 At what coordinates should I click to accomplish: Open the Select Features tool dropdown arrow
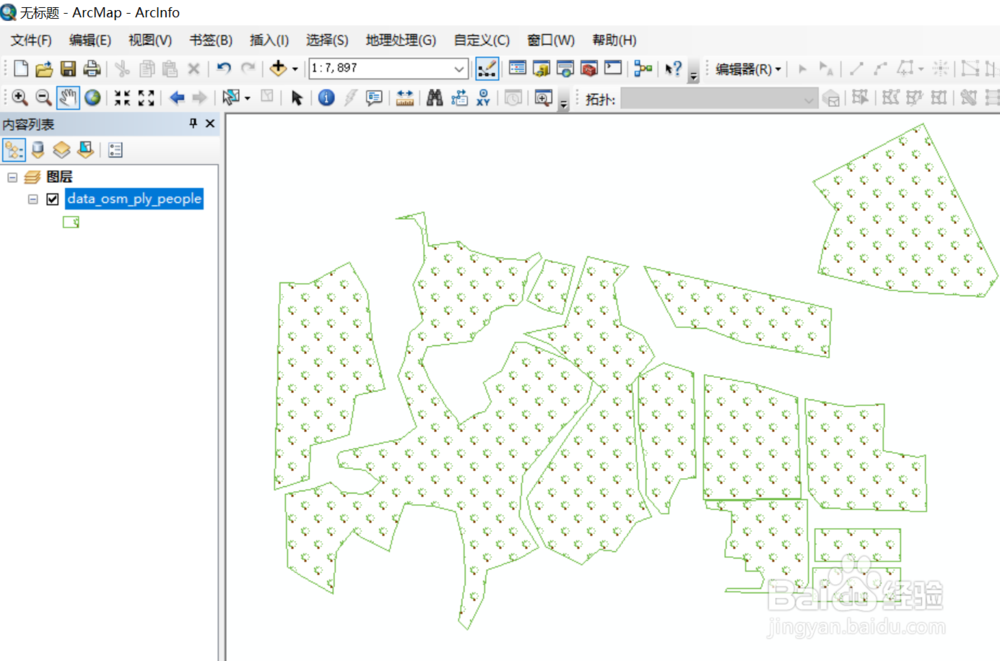(x=247, y=98)
